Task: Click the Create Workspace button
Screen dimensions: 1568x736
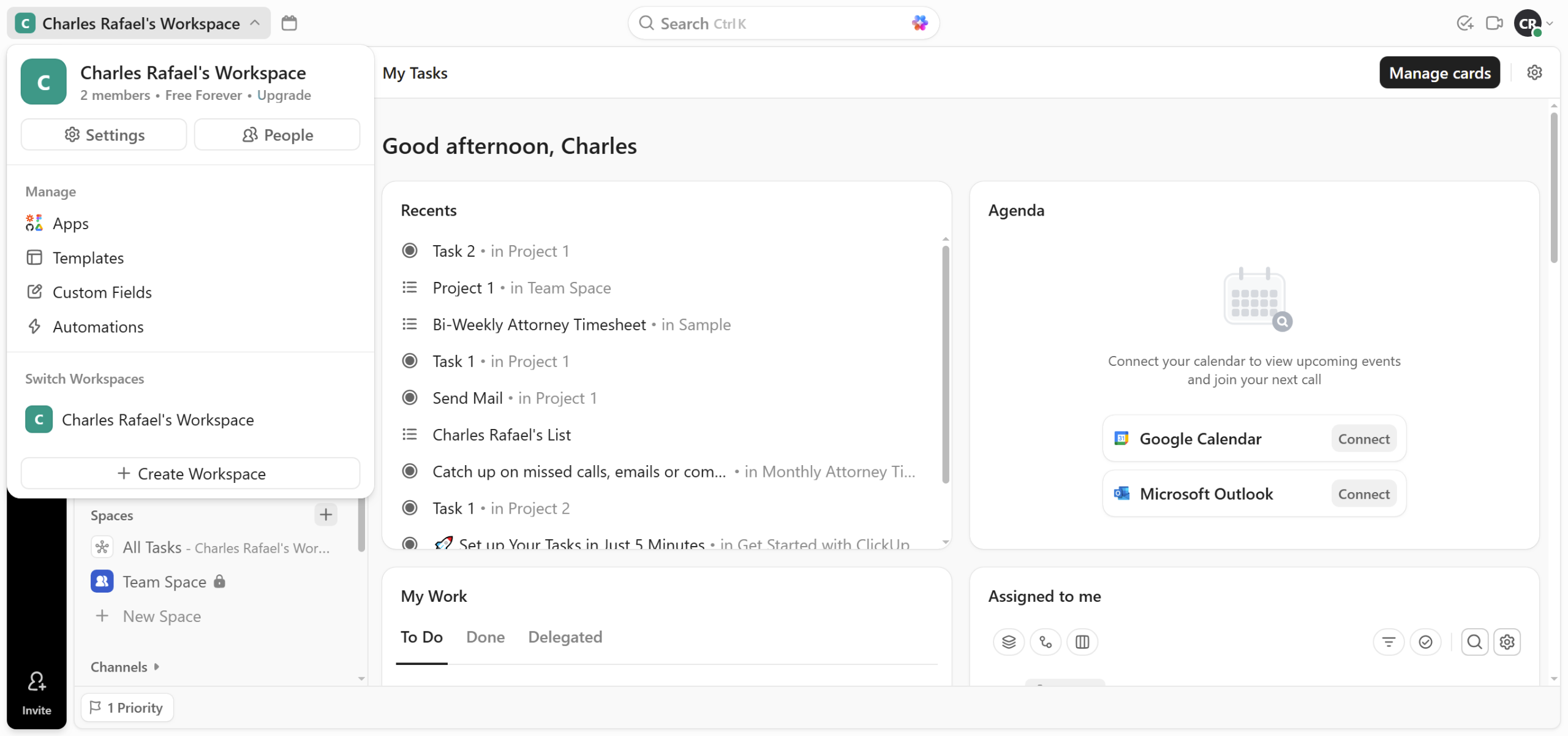Action: 190,473
